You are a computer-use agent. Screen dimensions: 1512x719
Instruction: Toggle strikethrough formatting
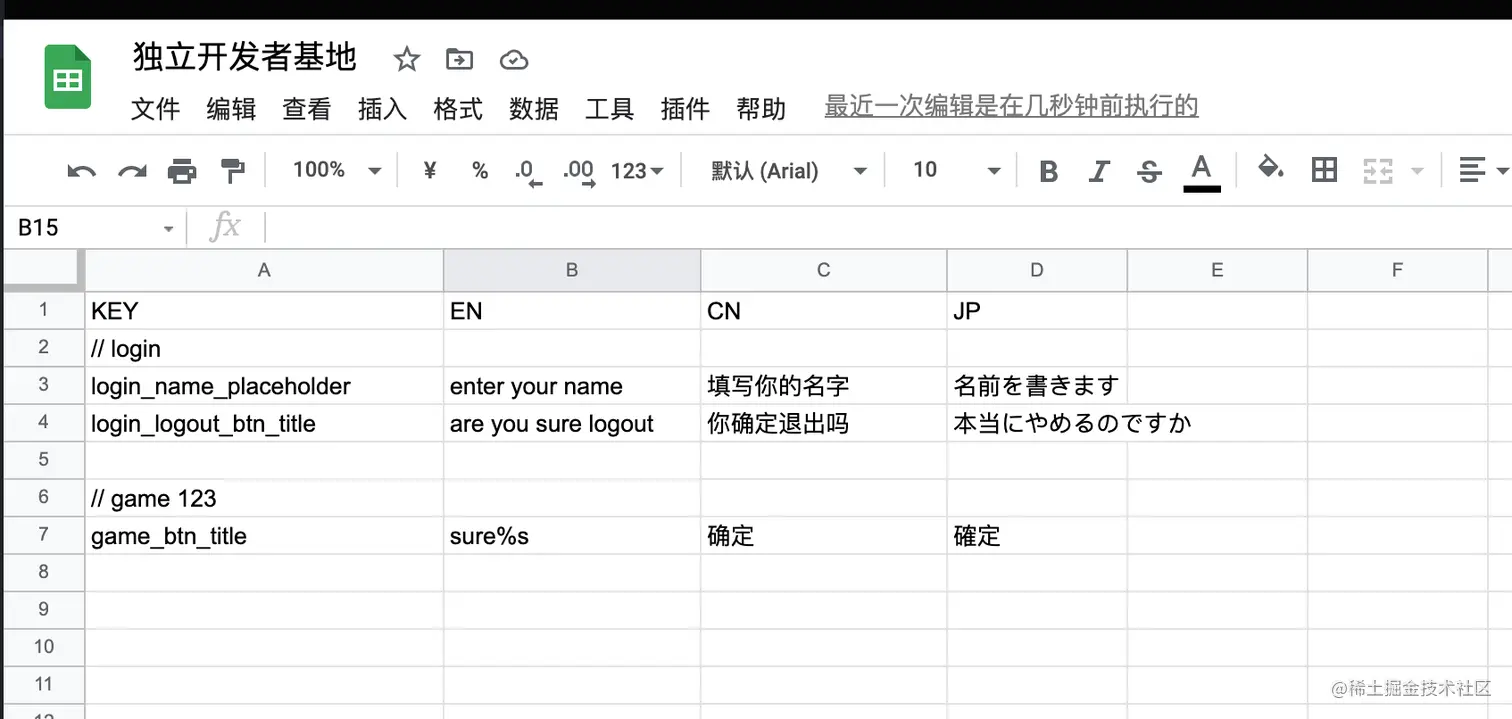click(1149, 171)
